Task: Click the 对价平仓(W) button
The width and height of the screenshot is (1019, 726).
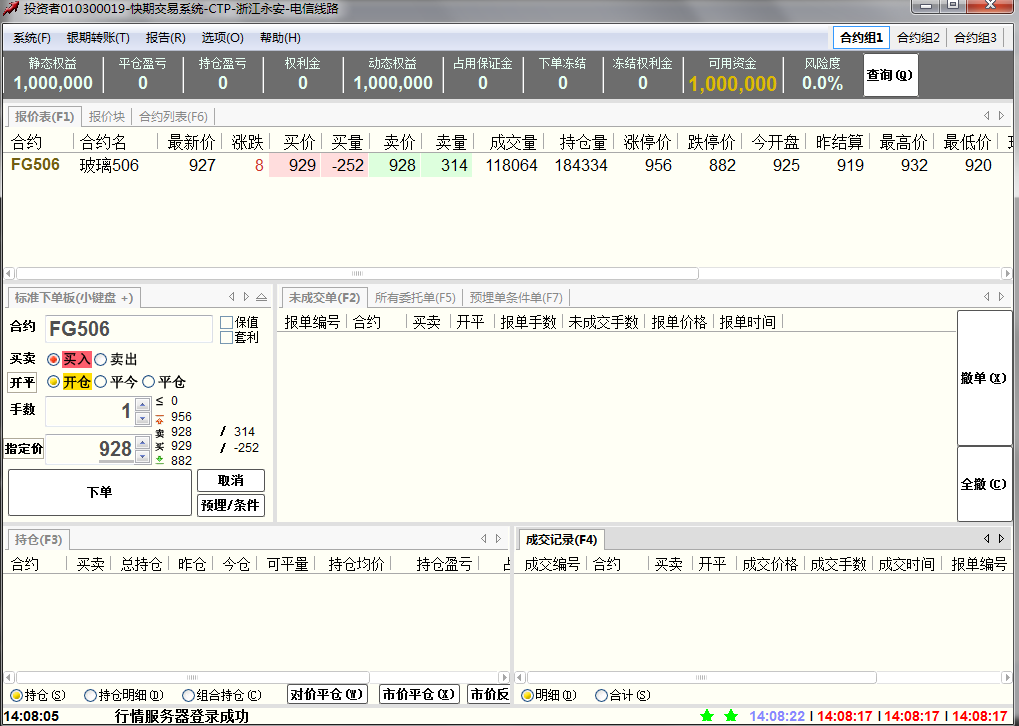Action: pyautogui.click(x=327, y=695)
